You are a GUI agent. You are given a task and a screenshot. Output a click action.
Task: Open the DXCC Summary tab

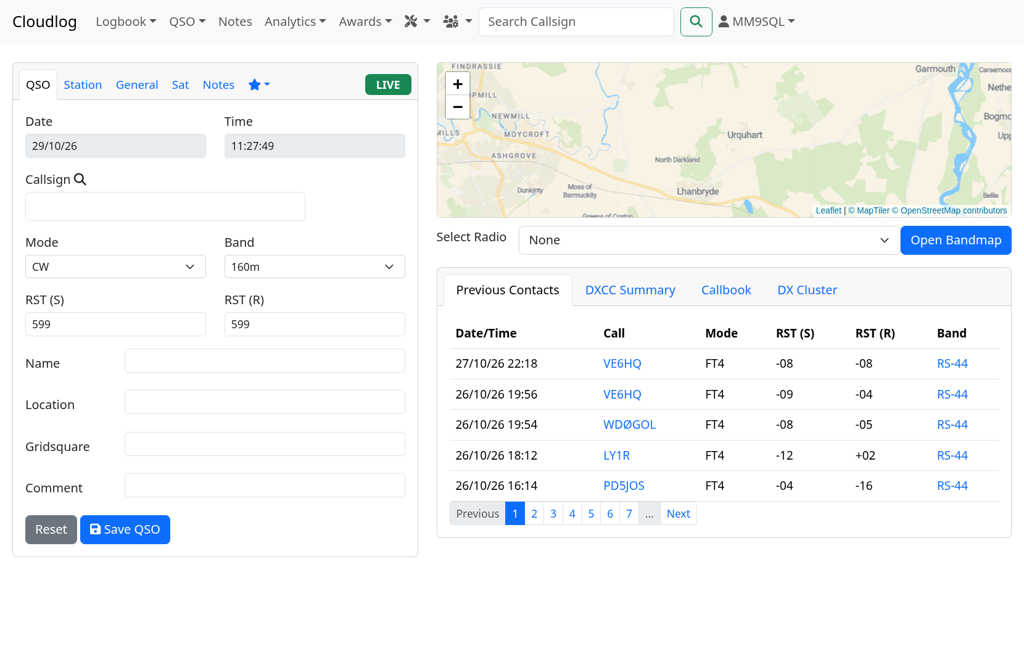[x=630, y=290]
